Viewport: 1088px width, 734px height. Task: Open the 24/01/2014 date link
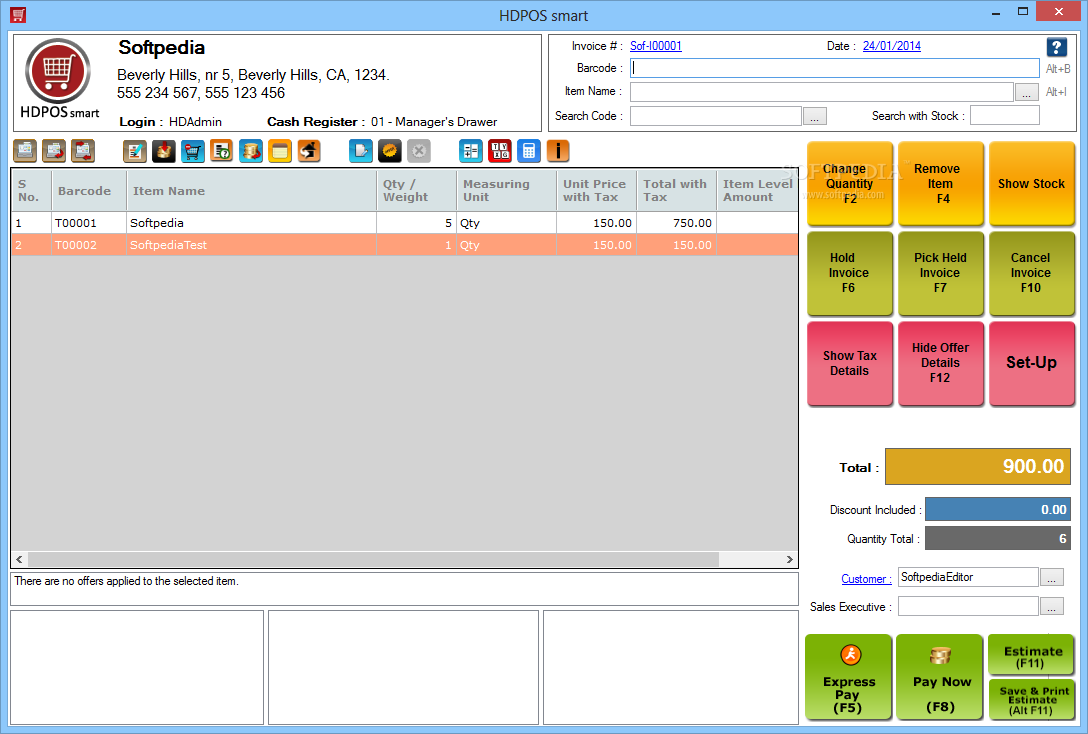(892, 46)
